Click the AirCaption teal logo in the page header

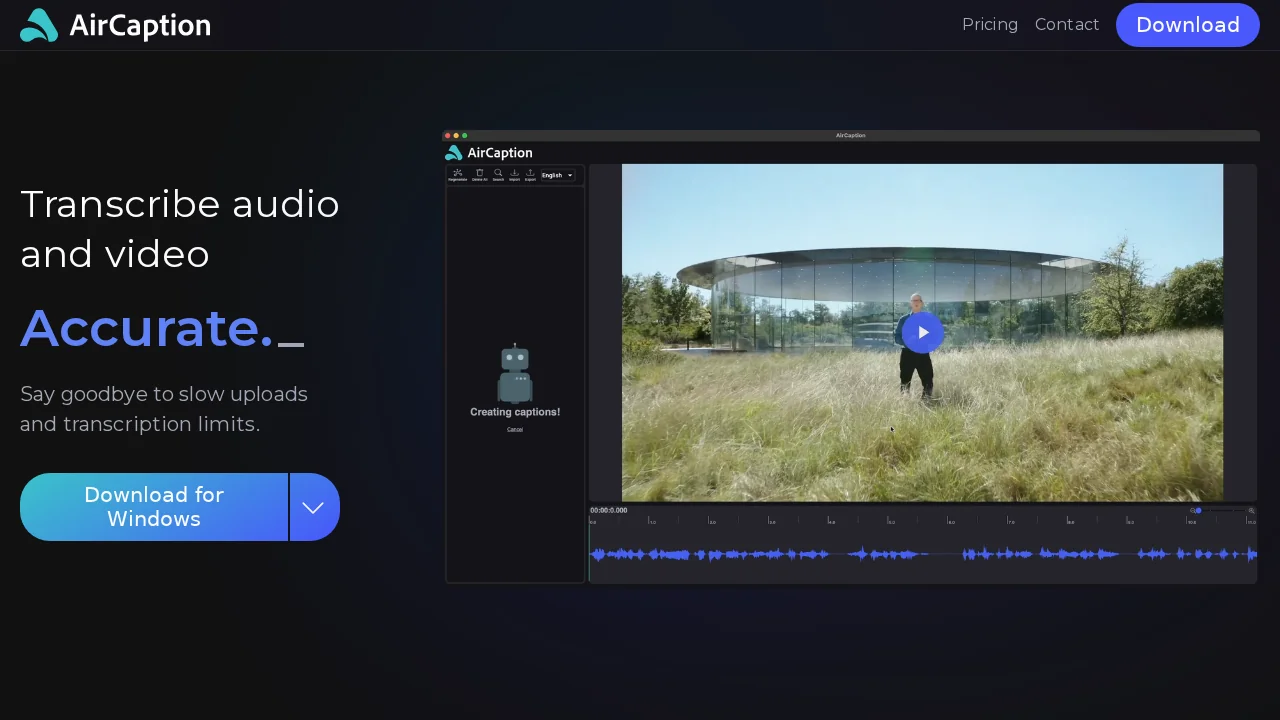[x=38, y=24]
